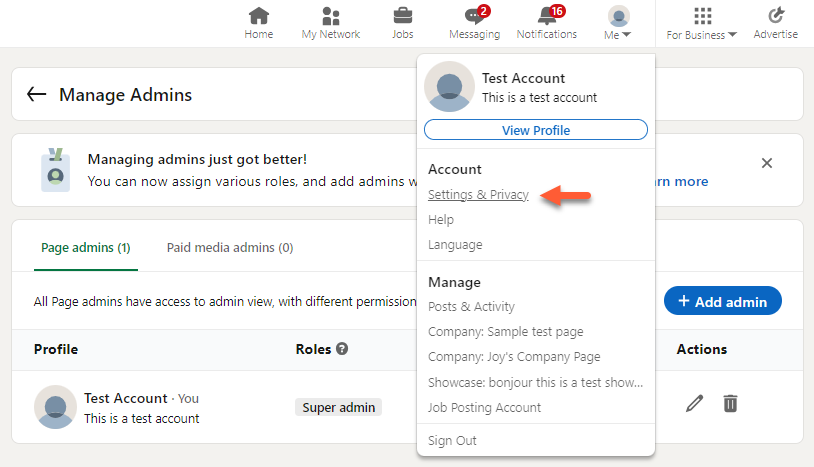
Task: Click the pencil edit admin icon
Action: point(695,404)
